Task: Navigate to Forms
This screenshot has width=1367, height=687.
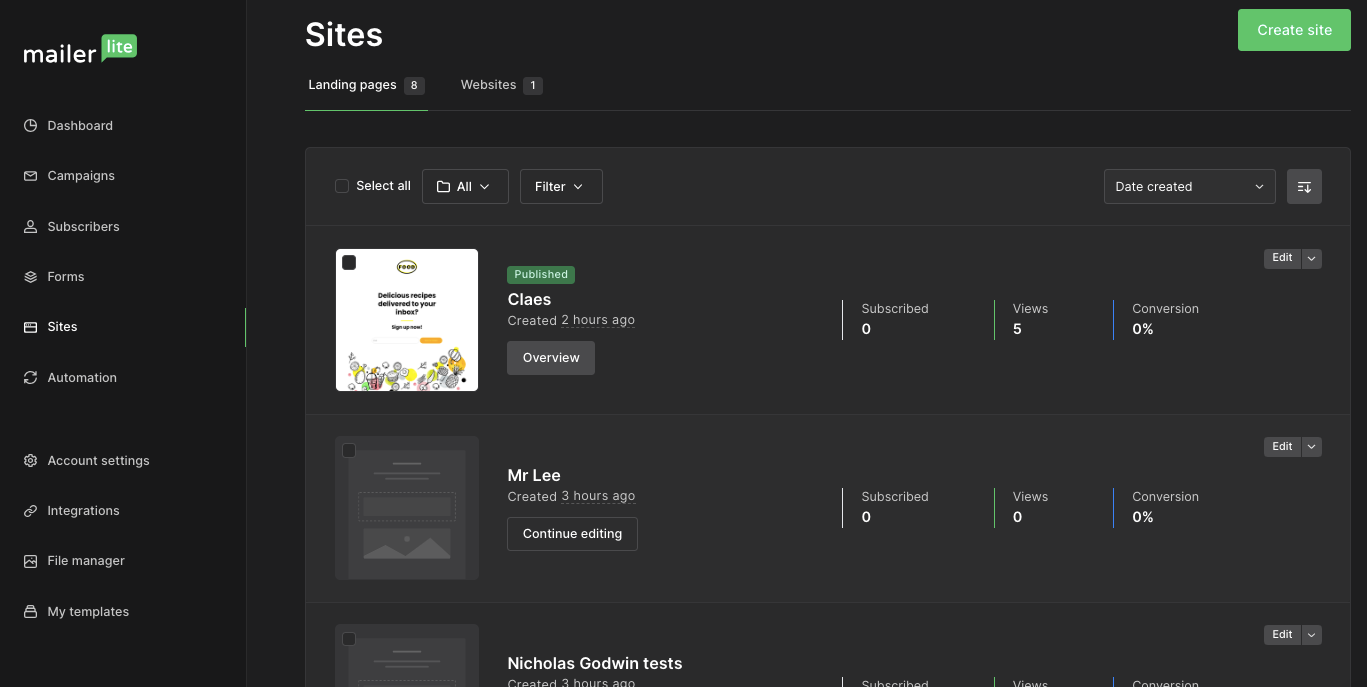Action: (66, 276)
